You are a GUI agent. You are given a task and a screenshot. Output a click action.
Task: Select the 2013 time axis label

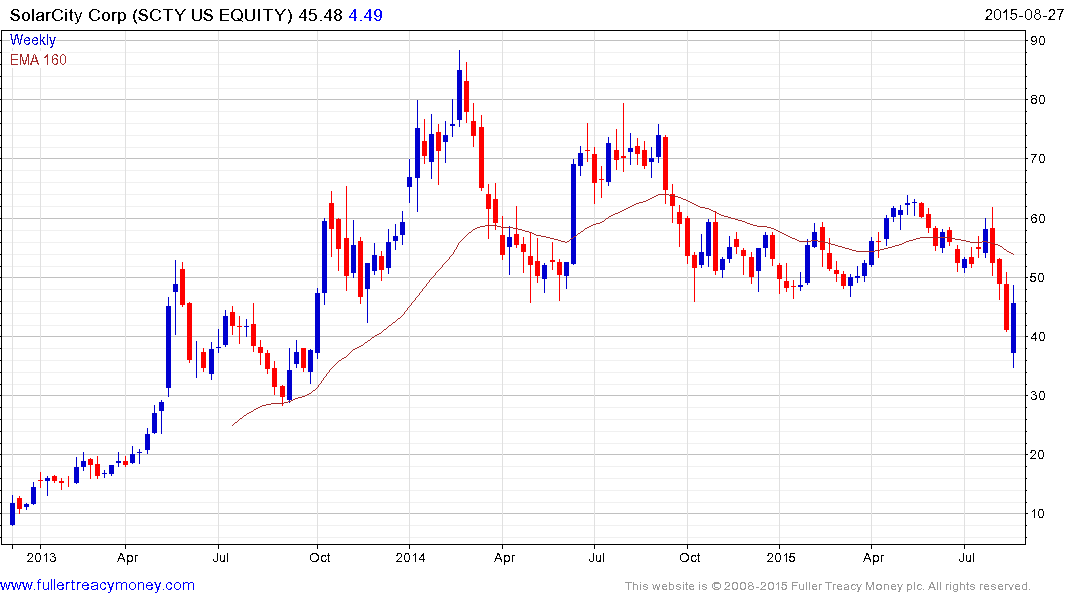click(x=41, y=557)
